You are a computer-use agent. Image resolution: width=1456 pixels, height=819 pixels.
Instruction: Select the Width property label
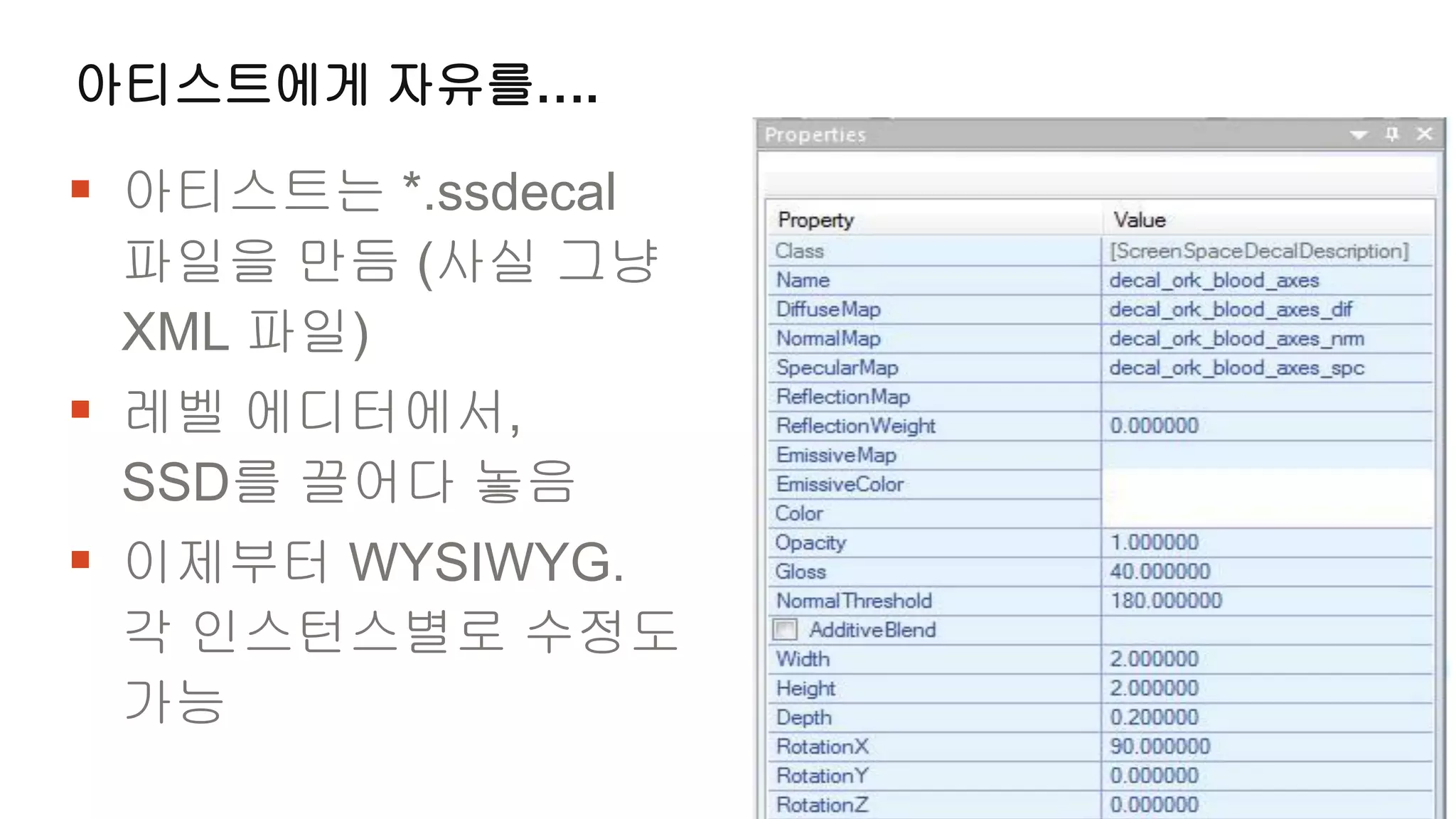coord(803,659)
